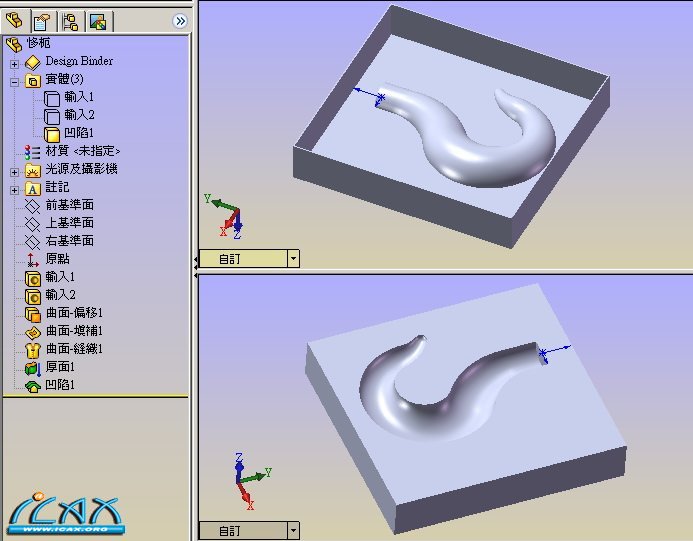Click the coordinate triad in the upper viewport
Viewport: 693px width, 541px height.
(225, 217)
